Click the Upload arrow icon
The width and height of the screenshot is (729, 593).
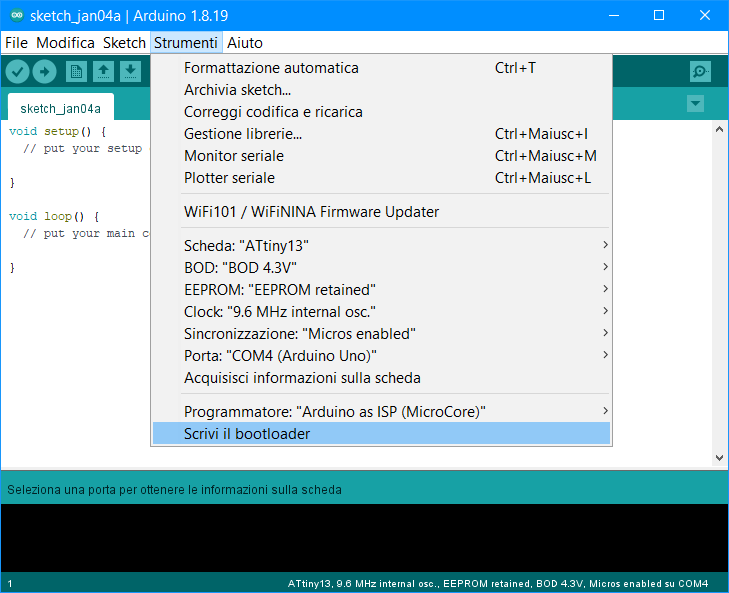coord(45,71)
